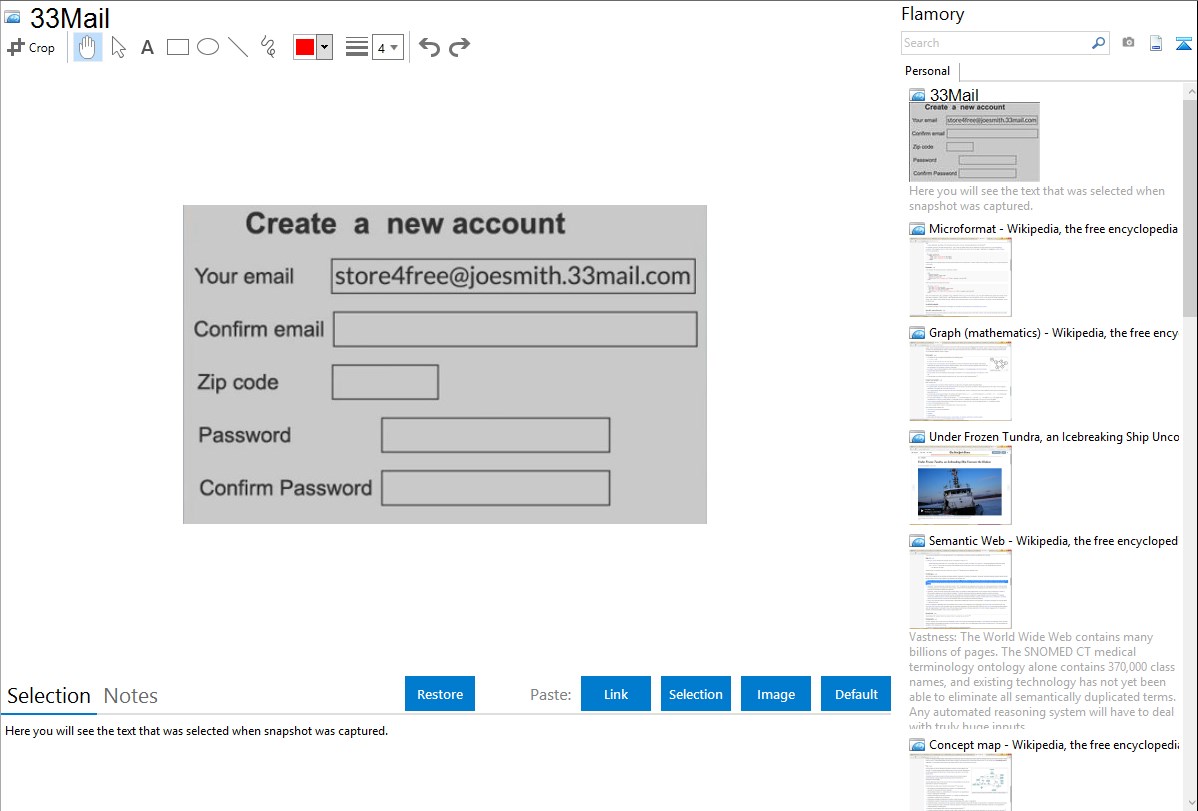This screenshot has width=1198, height=811.
Task: Click the search magnifier icon
Action: click(1098, 43)
